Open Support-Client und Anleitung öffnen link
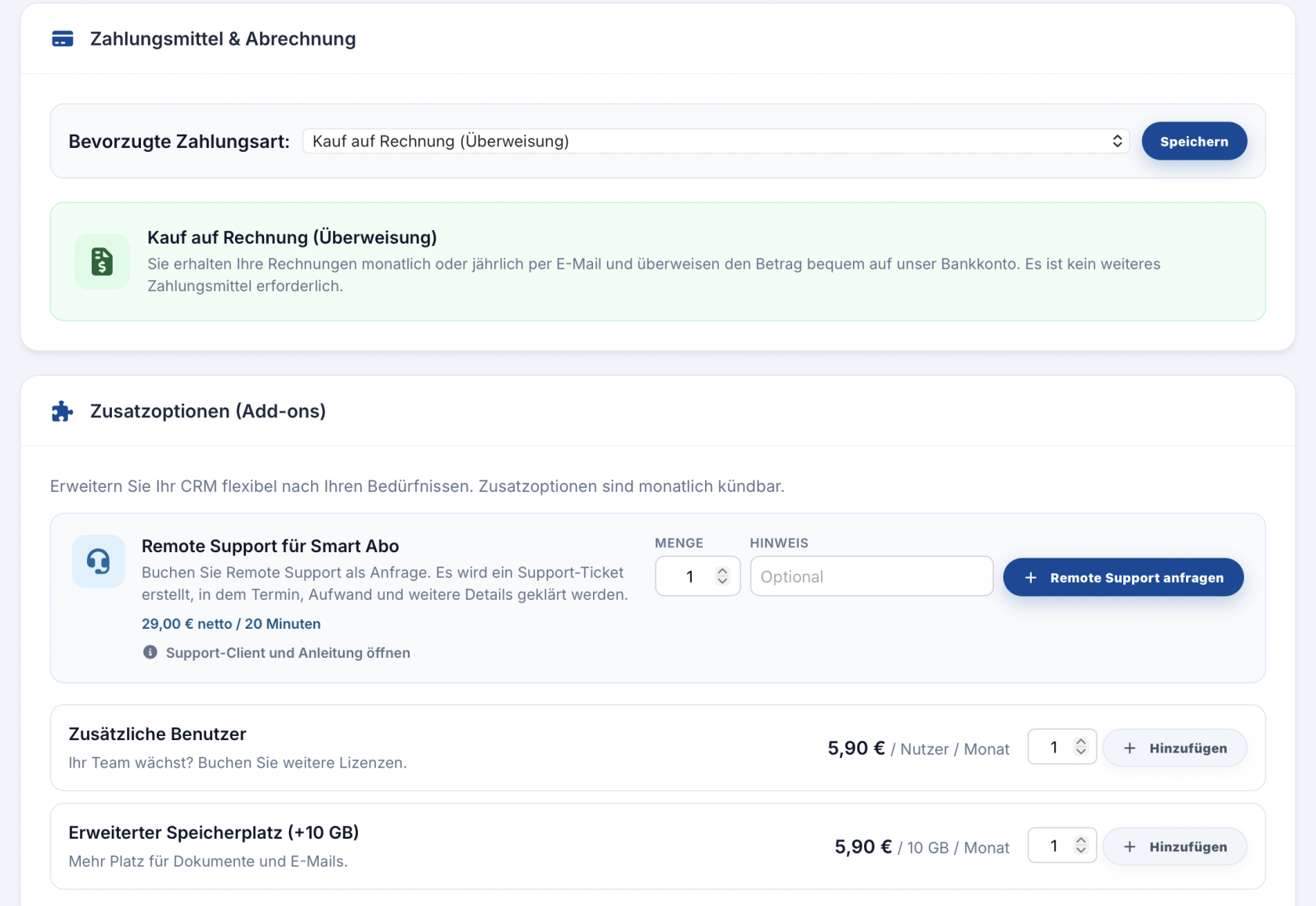1316x906 pixels. pyautogui.click(x=287, y=652)
